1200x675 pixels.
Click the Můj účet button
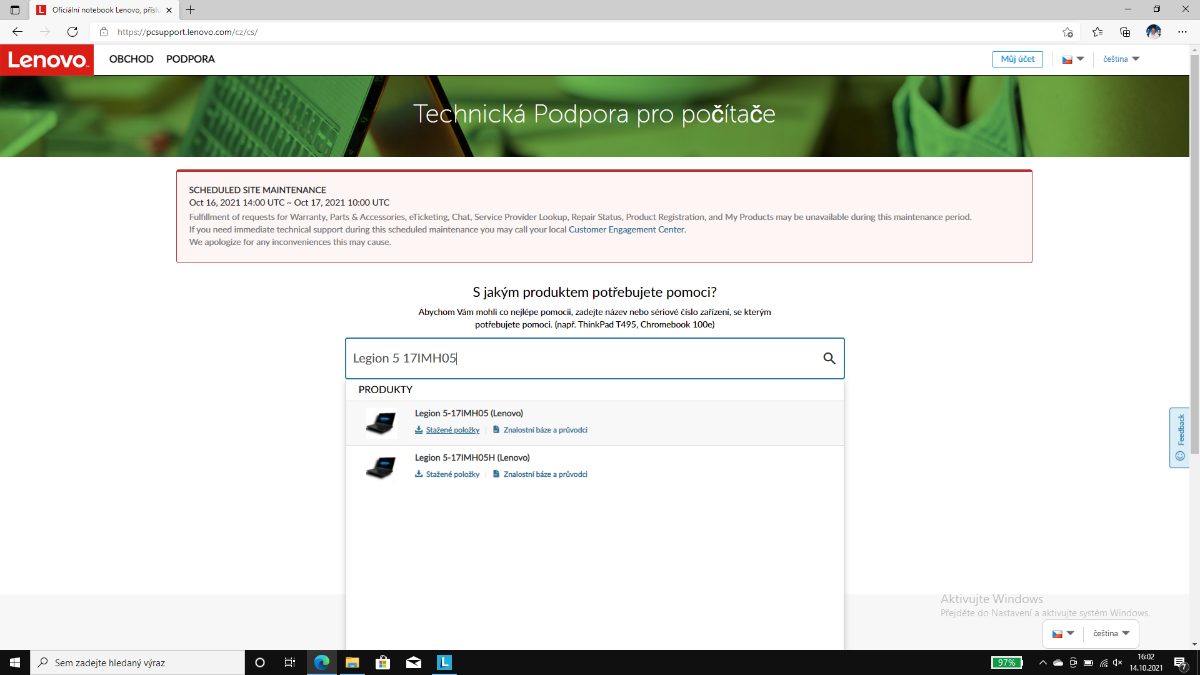1017,59
